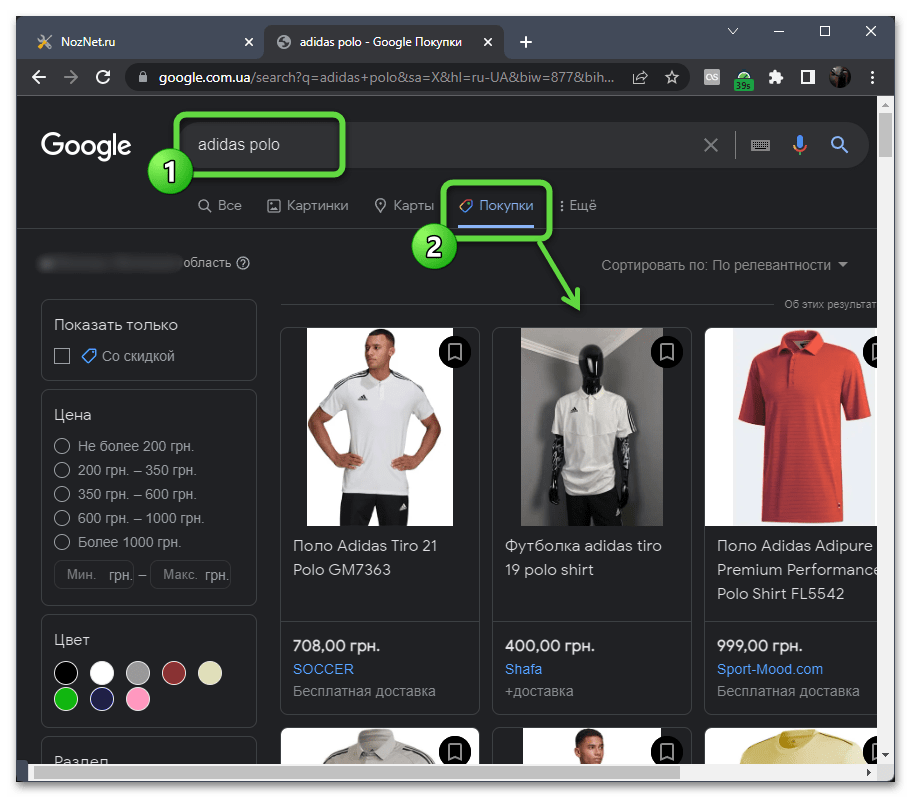Save the adidas tiro 19 polo shirt
Screen dimensions: 911x798
[x=667, y=351]
